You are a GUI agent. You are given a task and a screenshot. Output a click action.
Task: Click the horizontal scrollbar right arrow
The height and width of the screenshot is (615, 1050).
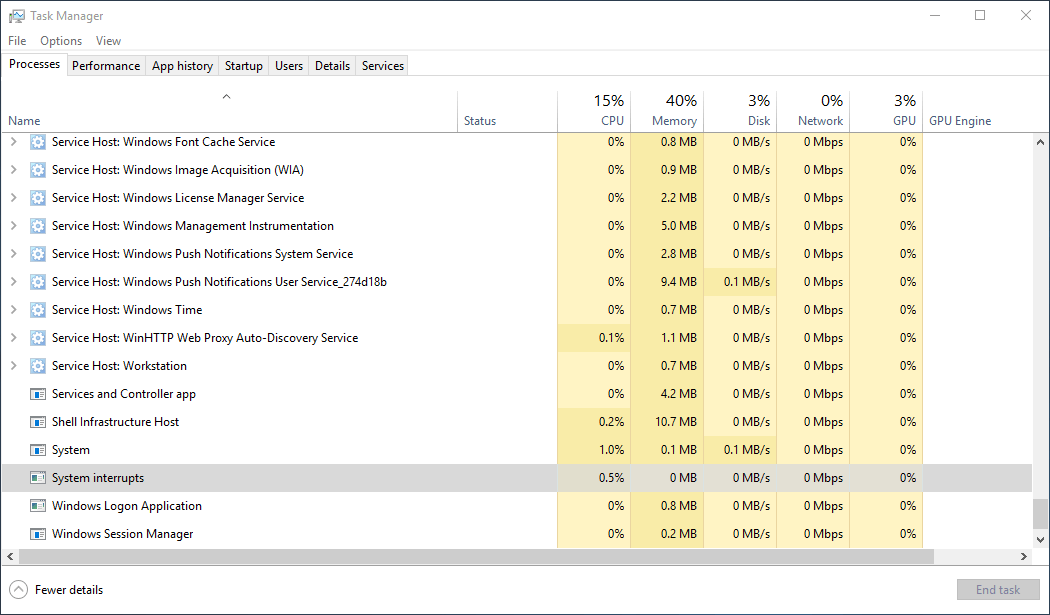tap(1024, 556)
